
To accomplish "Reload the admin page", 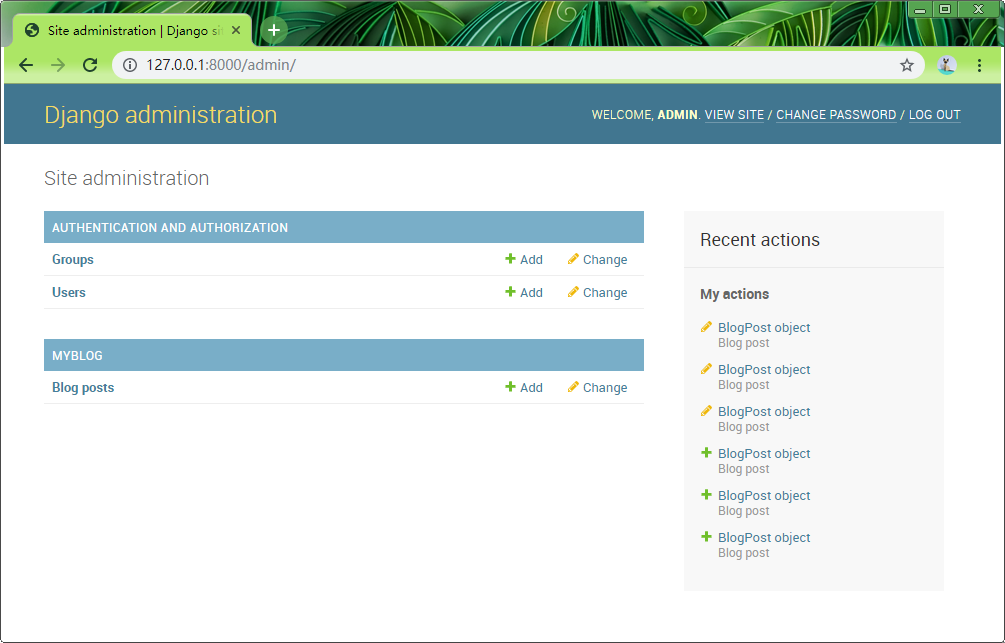I will pyautogui.click(x=90, y=65).
